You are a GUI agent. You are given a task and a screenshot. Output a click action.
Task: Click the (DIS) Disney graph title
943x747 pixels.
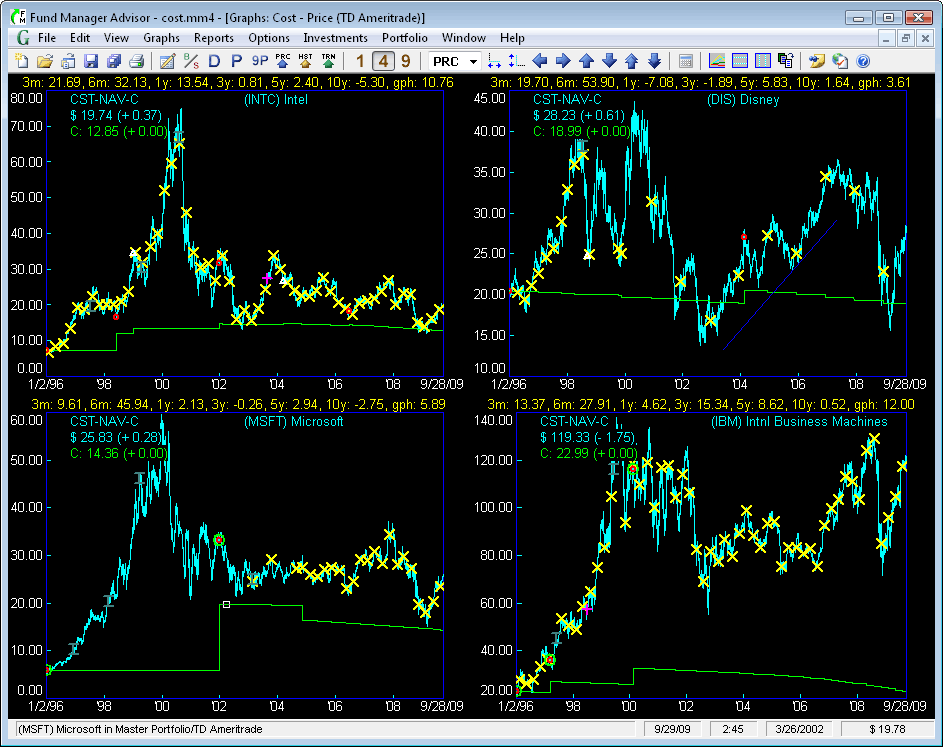pos(743,100)
